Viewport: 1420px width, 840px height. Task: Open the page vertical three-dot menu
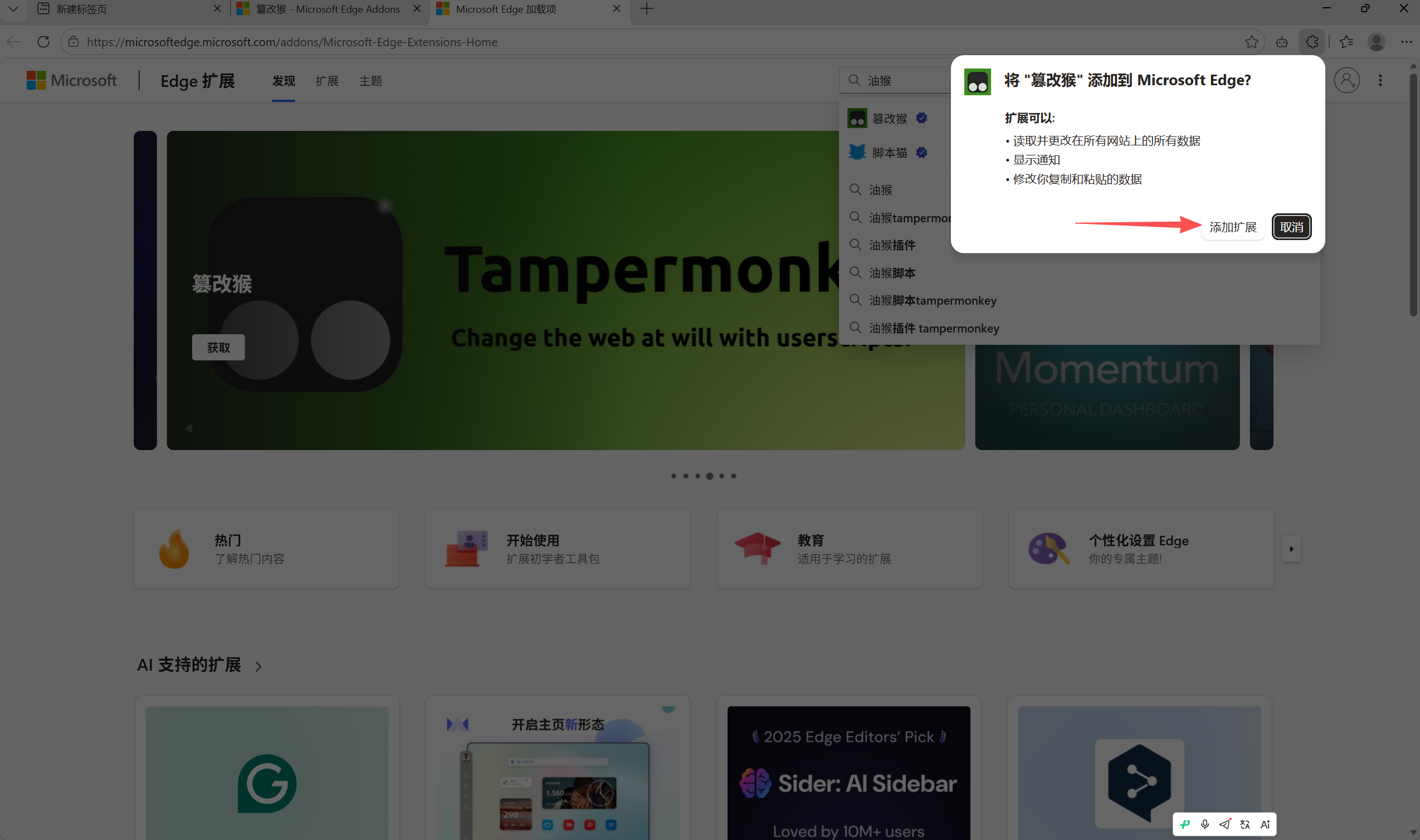point(1380,81)
